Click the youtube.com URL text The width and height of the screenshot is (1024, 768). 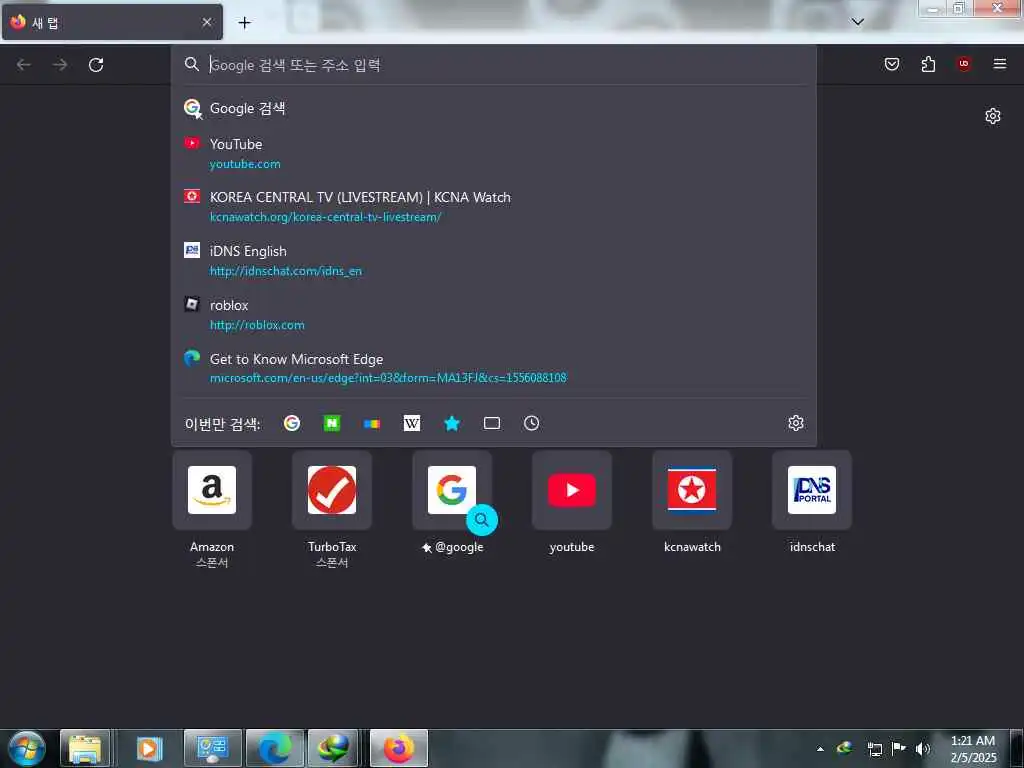(x=245, y=164)
